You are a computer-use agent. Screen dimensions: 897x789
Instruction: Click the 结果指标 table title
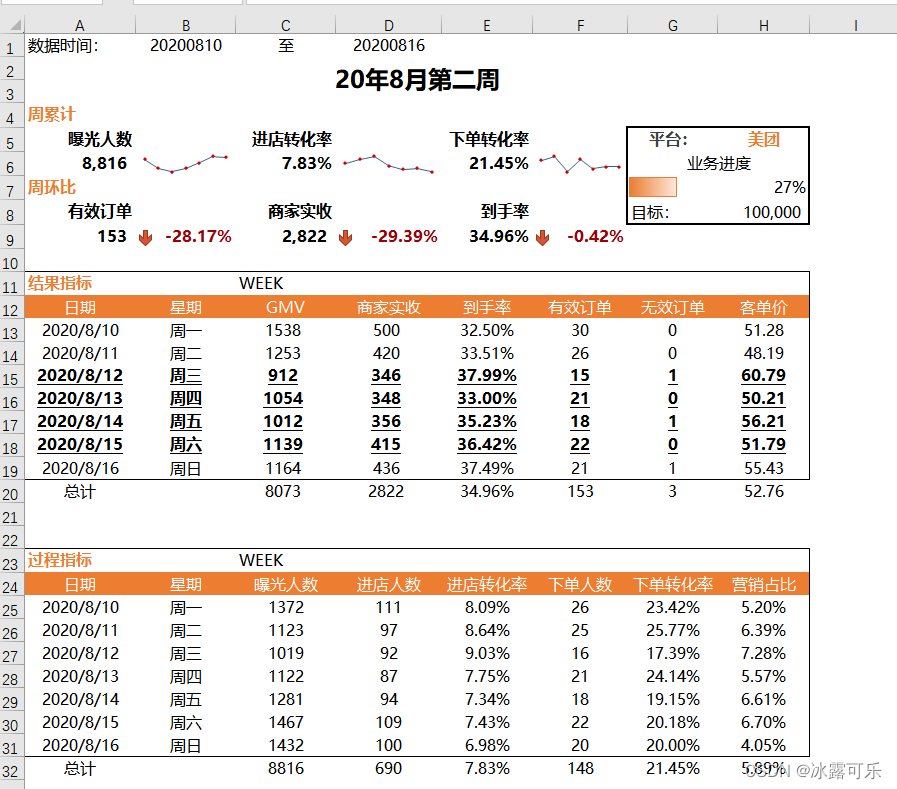pyautogui.click(x=59, y=283)
